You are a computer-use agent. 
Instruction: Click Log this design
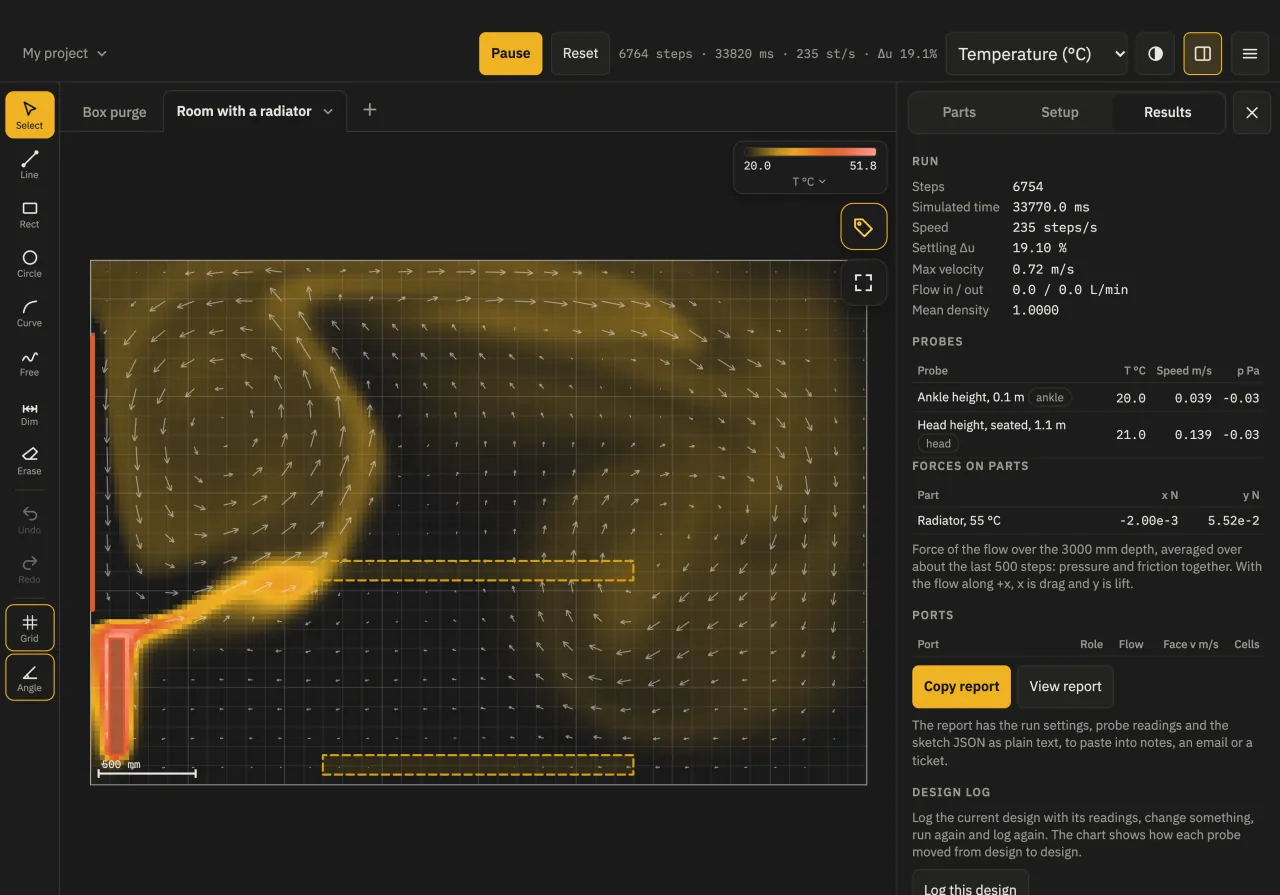click(x=969, y=883)
